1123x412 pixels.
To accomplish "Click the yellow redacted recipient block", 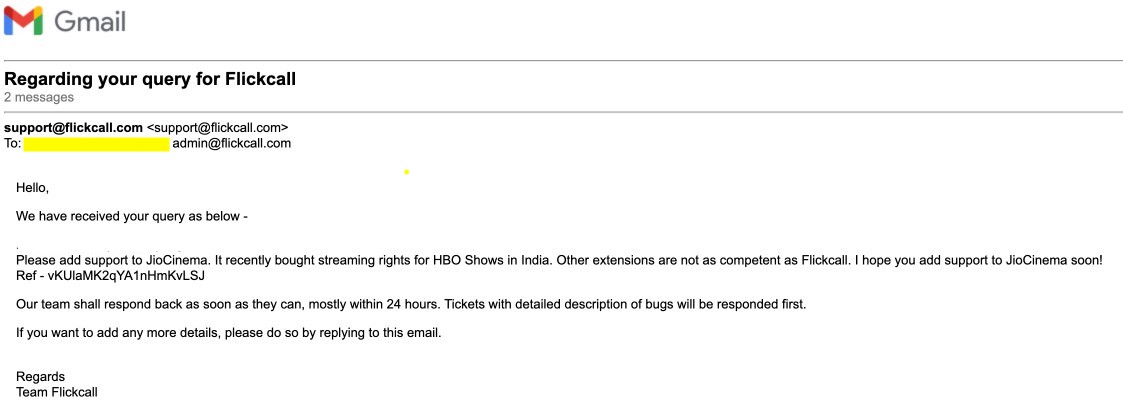I will (96, 144).
